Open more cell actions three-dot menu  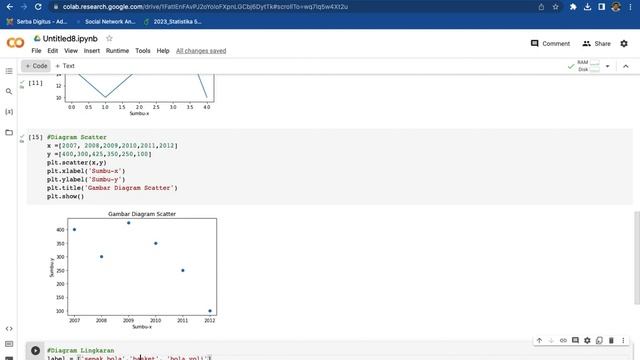[623, 340]
